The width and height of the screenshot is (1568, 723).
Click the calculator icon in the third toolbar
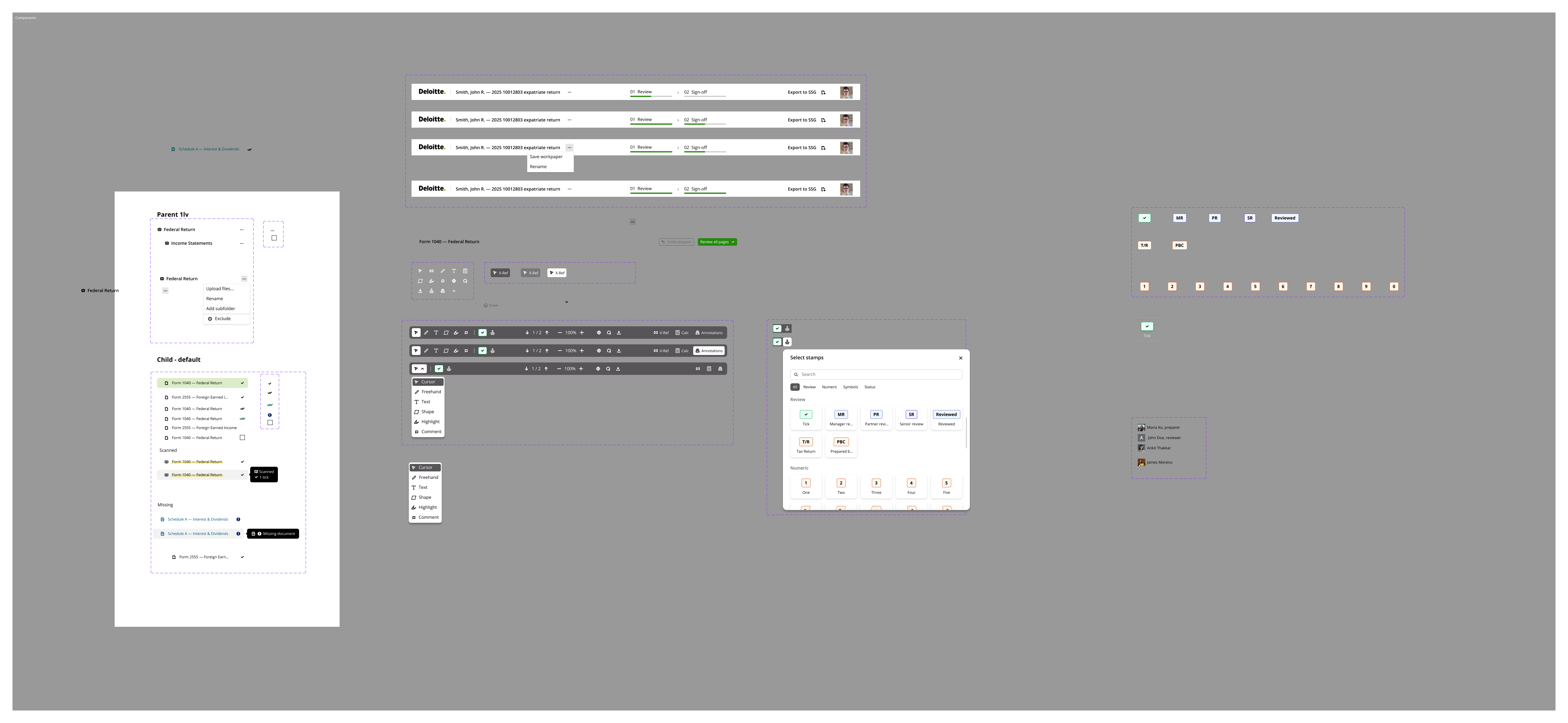(x=709, y=369)
